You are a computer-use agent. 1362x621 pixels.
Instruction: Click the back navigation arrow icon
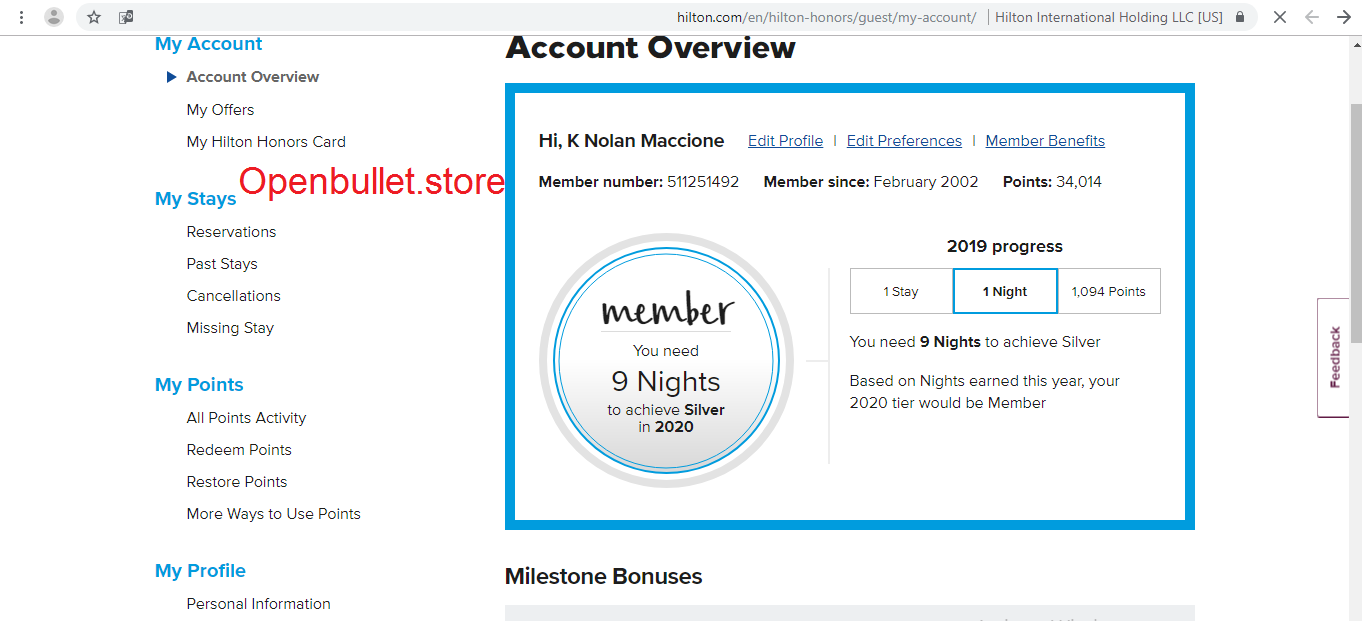click(1312, 17)
